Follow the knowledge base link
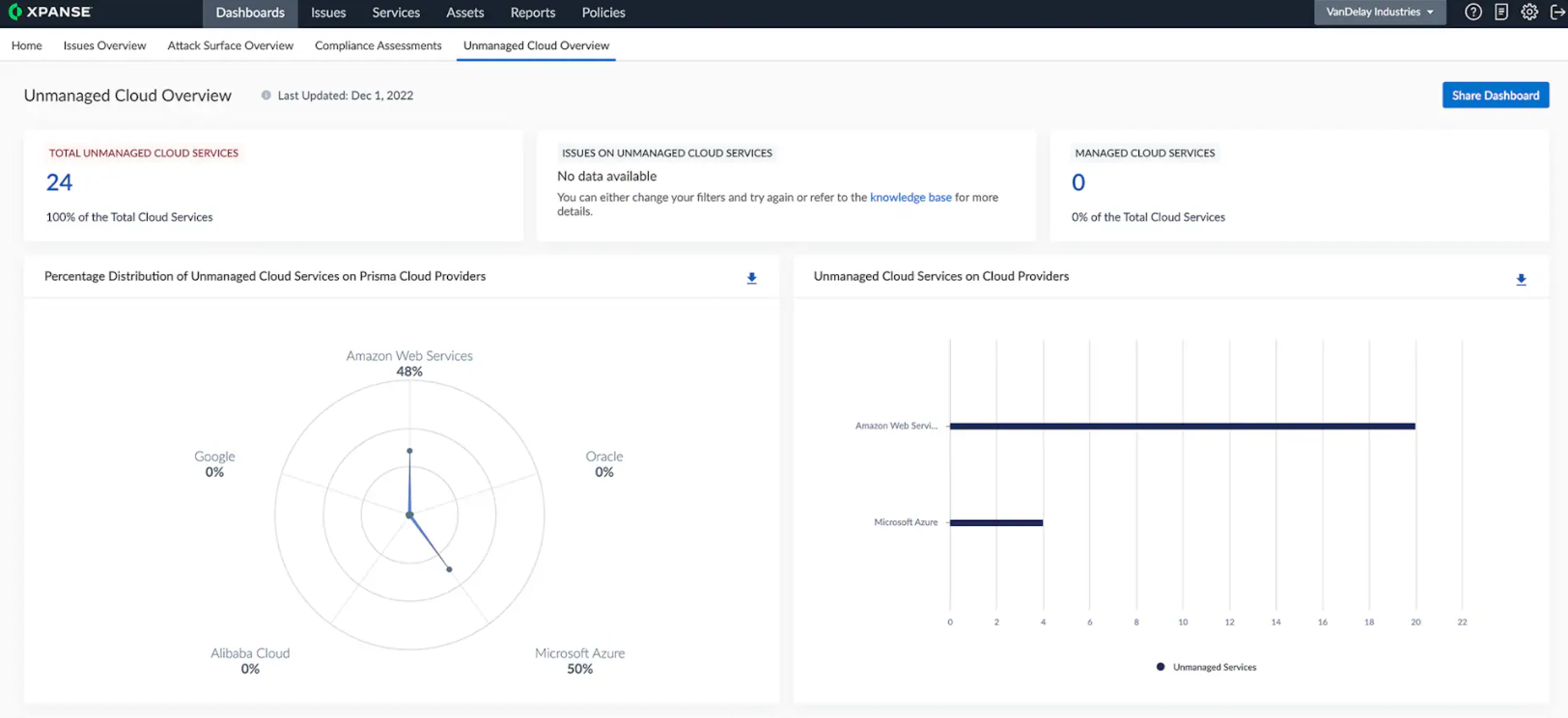The image size is (1568, 718). click(x=910, y=197)
